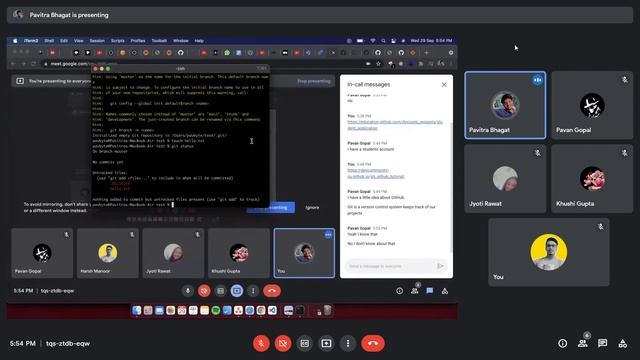640x360 pixels.
Task: Open the Scripts menu in shared screen
Action: (x=118, y=41)
